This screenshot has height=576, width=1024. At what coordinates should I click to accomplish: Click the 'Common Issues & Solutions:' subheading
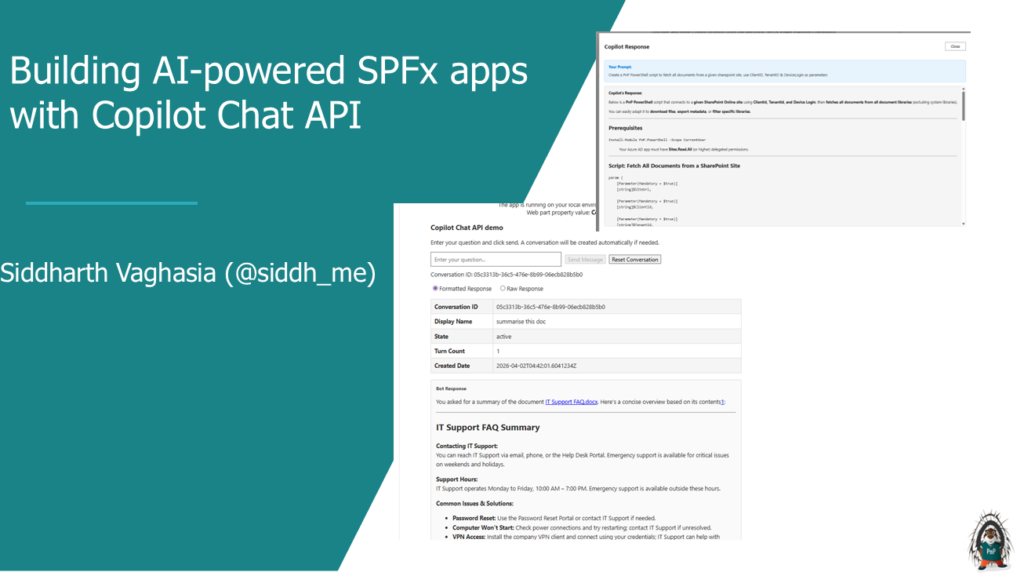click(475, 503)
